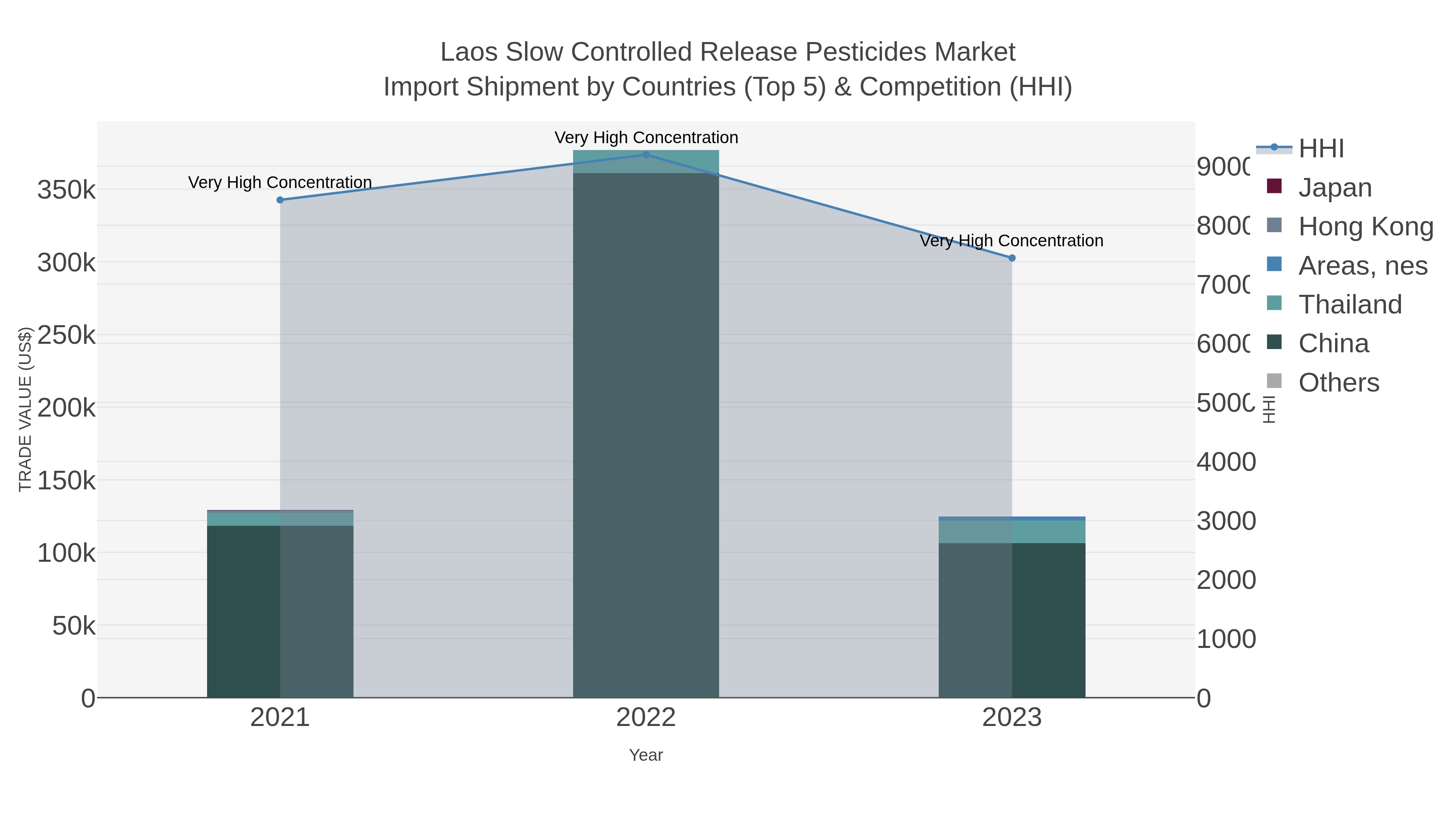Click the 300k y-axis tick label
Viewport: 1456px width, 819px height.
click(x=67, y=263)
